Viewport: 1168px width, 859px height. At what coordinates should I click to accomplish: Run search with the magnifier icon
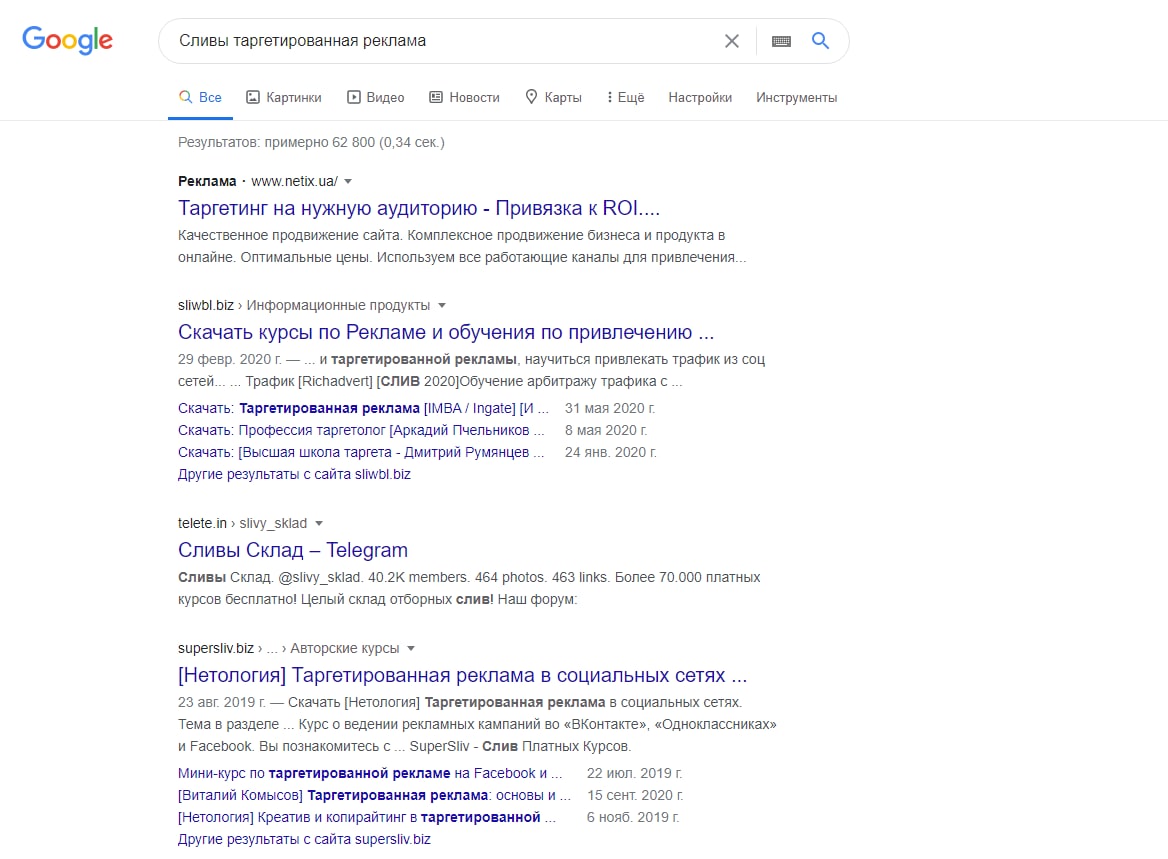pos(820,41)
